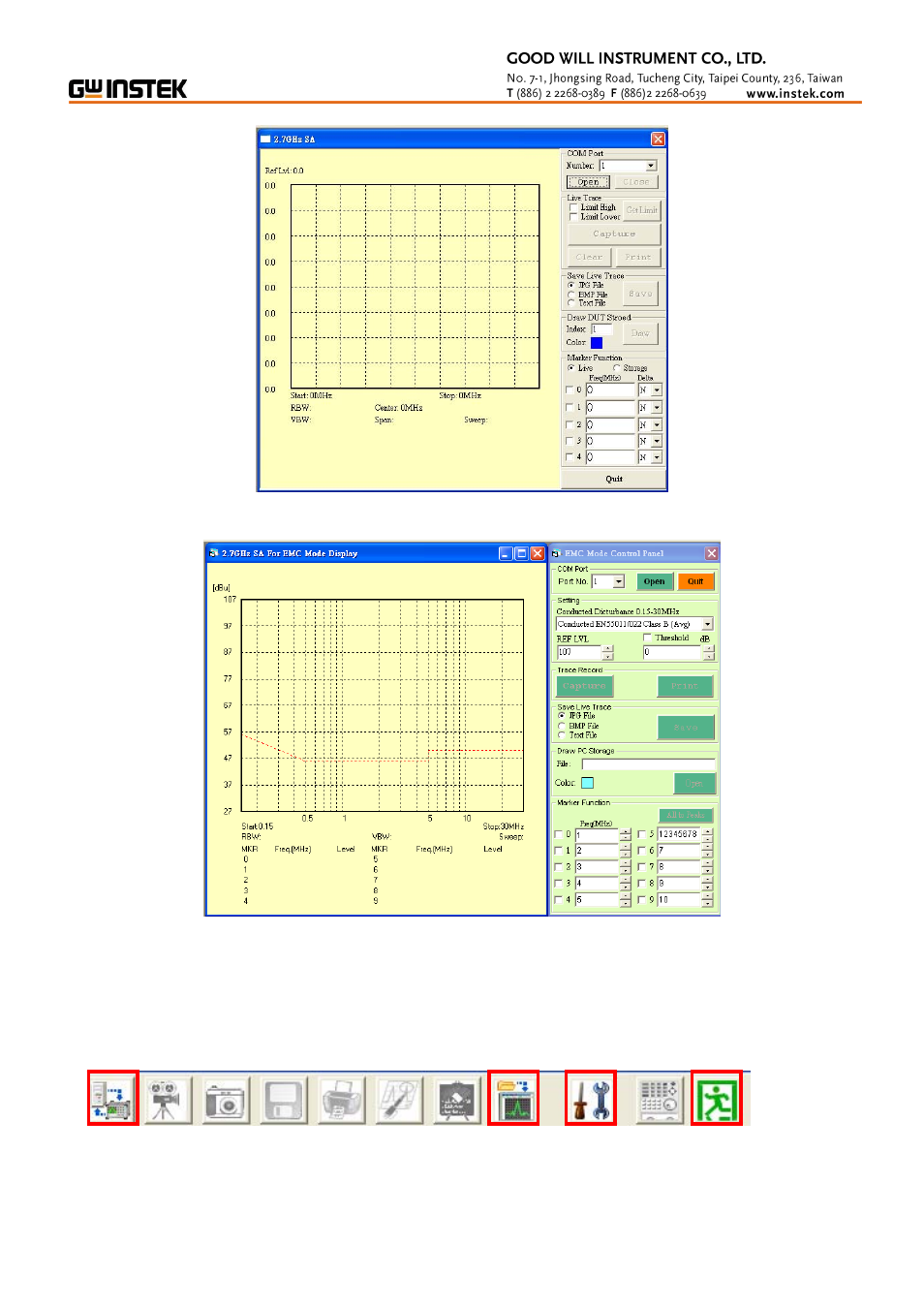Screen dimensions: 924x1308
Task: Select Storage marker function radio in SA
Action: point(617,368)
